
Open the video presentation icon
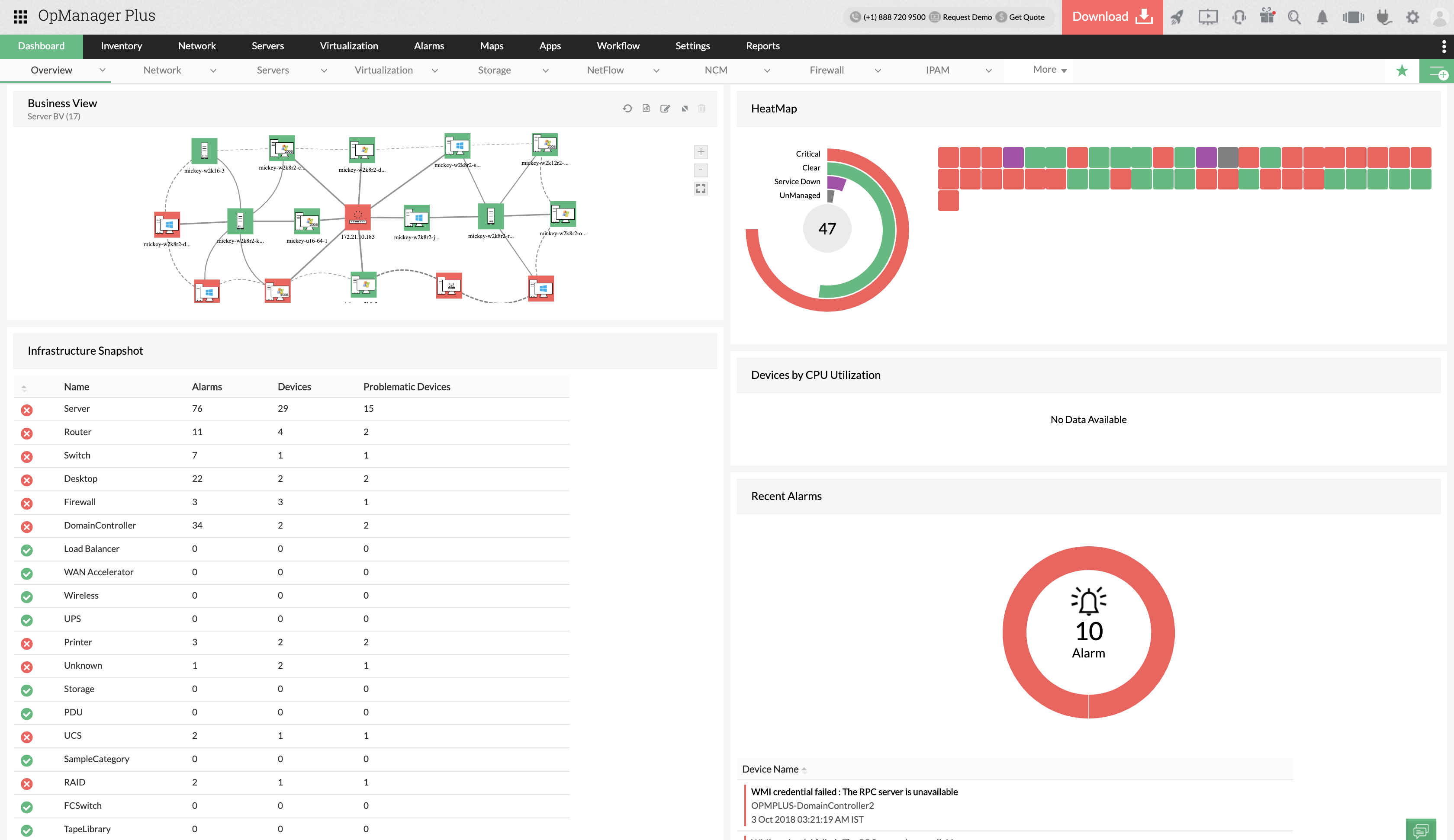click(x=1208, y=17)
